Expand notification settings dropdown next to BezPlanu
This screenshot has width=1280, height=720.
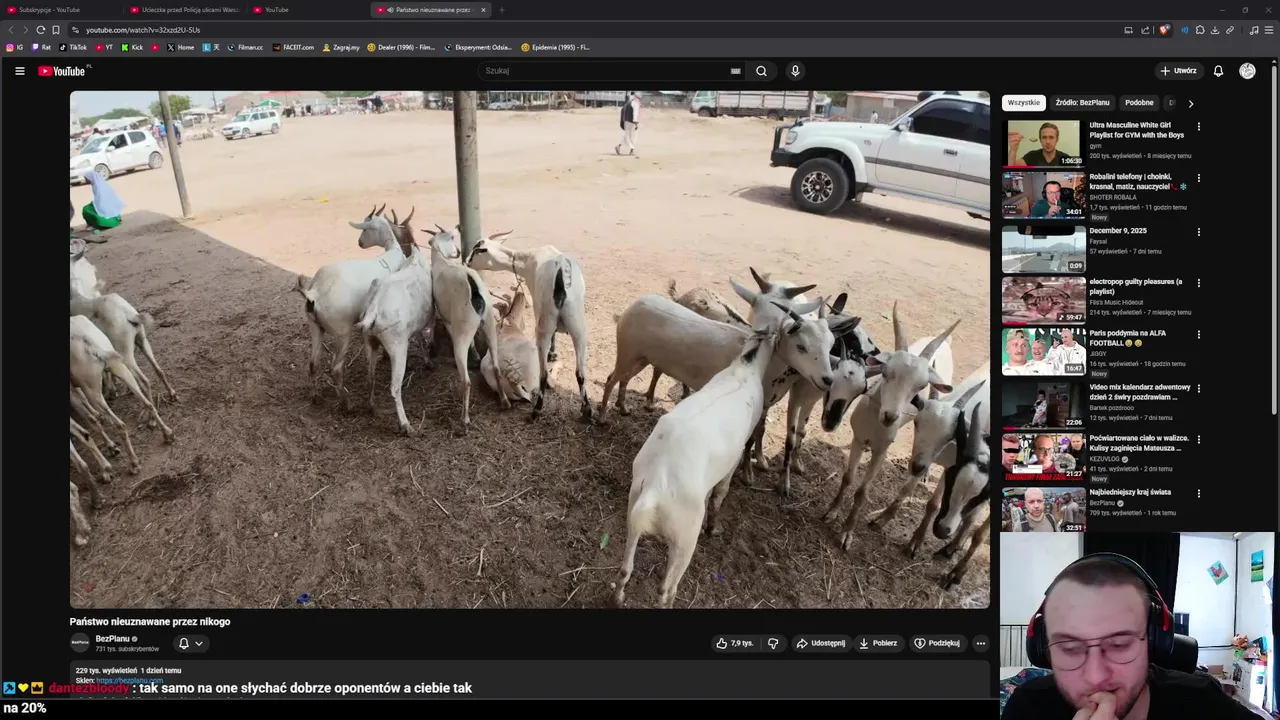click(x=199, y=644)
